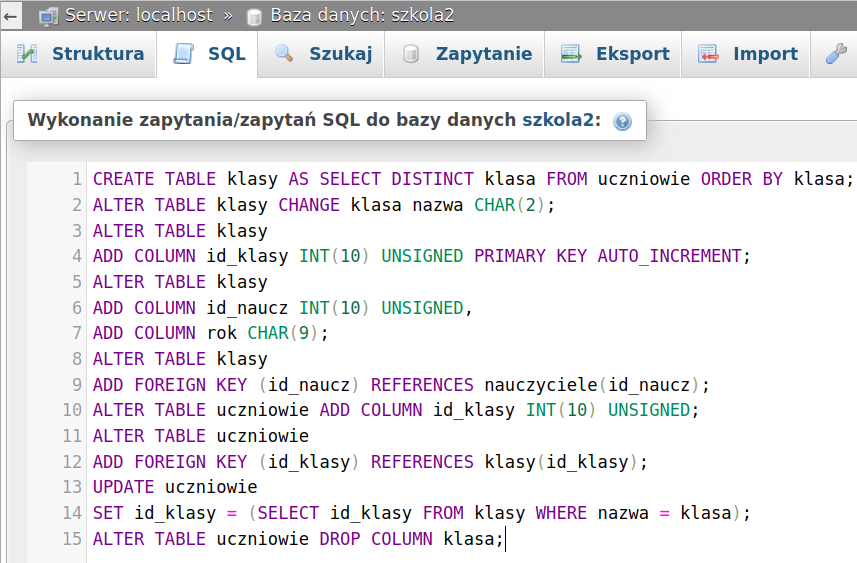Image resolution: width=857 pixels, height=563 pixels.
Task: Click line 13 UPDATE uczniowie text
Action: [175, 487]
